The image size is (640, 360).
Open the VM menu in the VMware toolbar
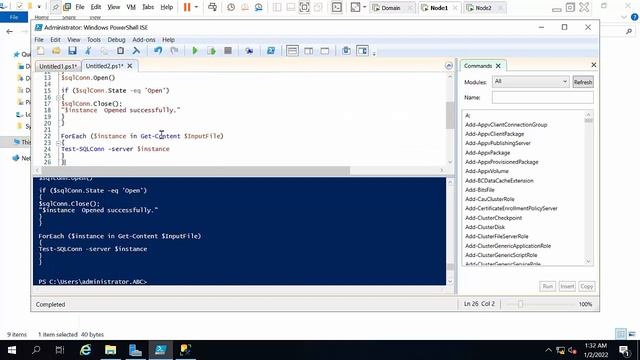[x=131, y=7]
